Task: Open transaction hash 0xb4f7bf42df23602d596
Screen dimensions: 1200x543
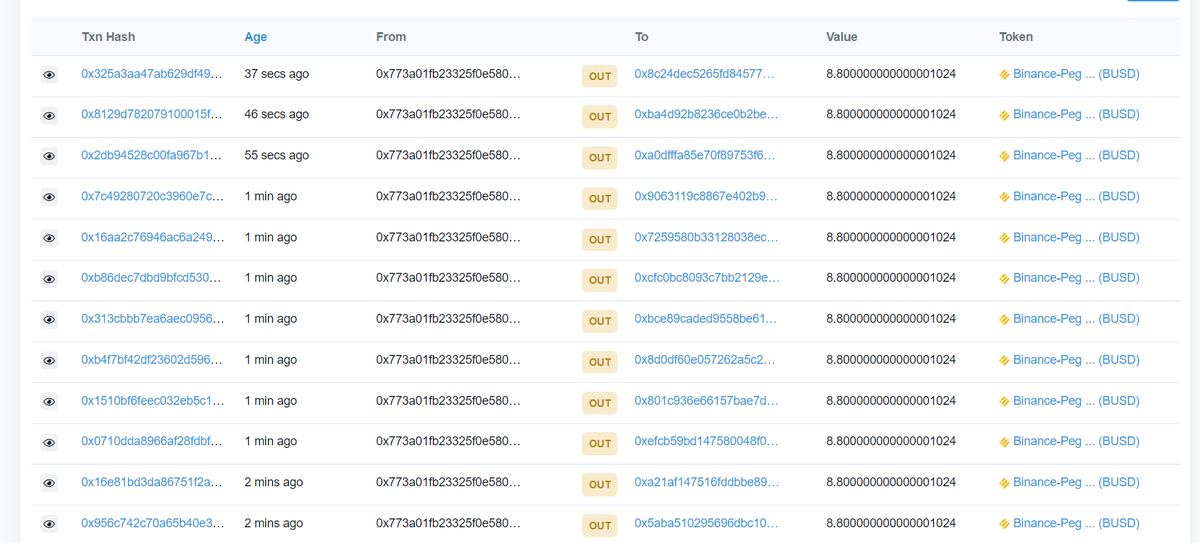Action: pyautogui.click(x=152, y=360)
